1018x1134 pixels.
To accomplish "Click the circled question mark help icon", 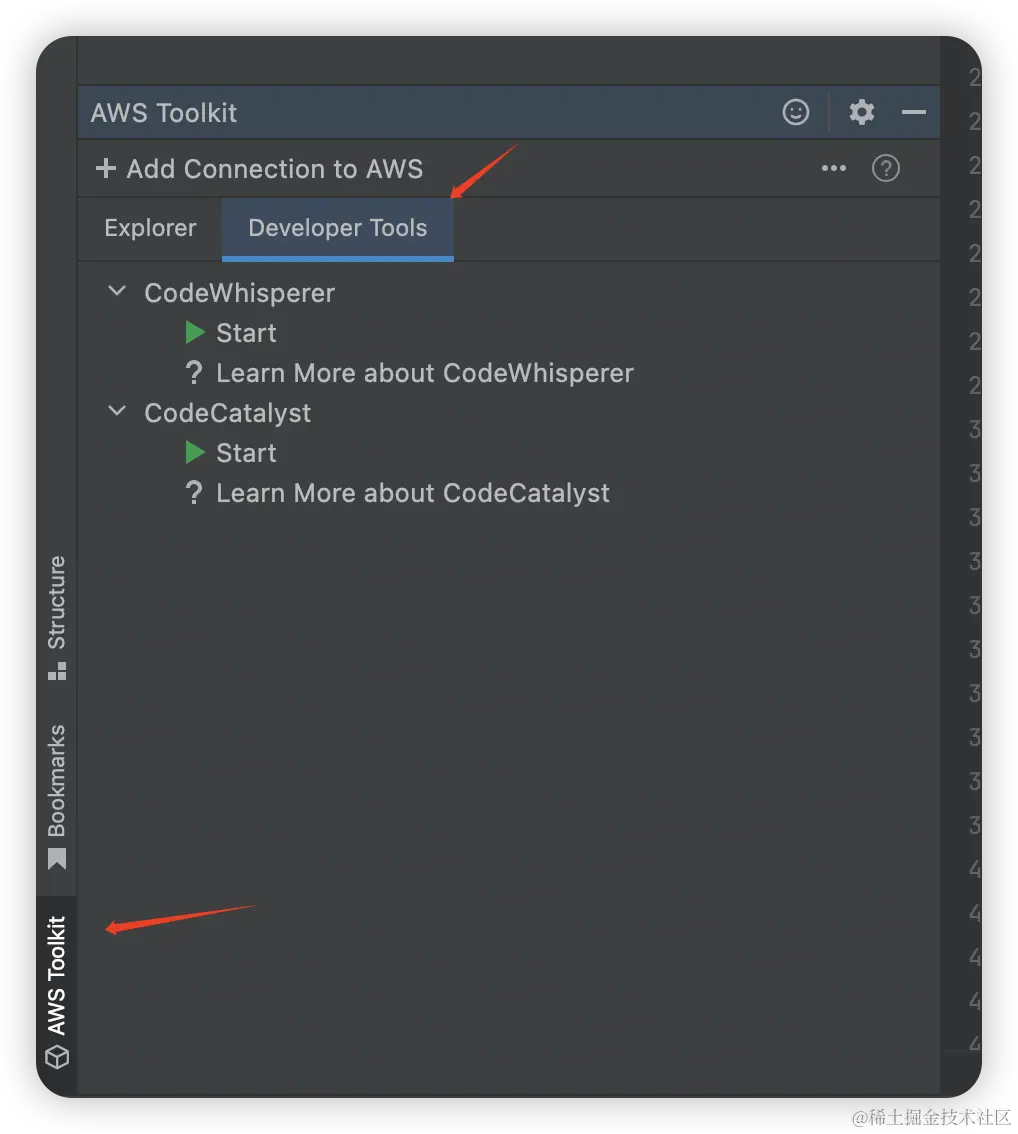I will point(886,168).
